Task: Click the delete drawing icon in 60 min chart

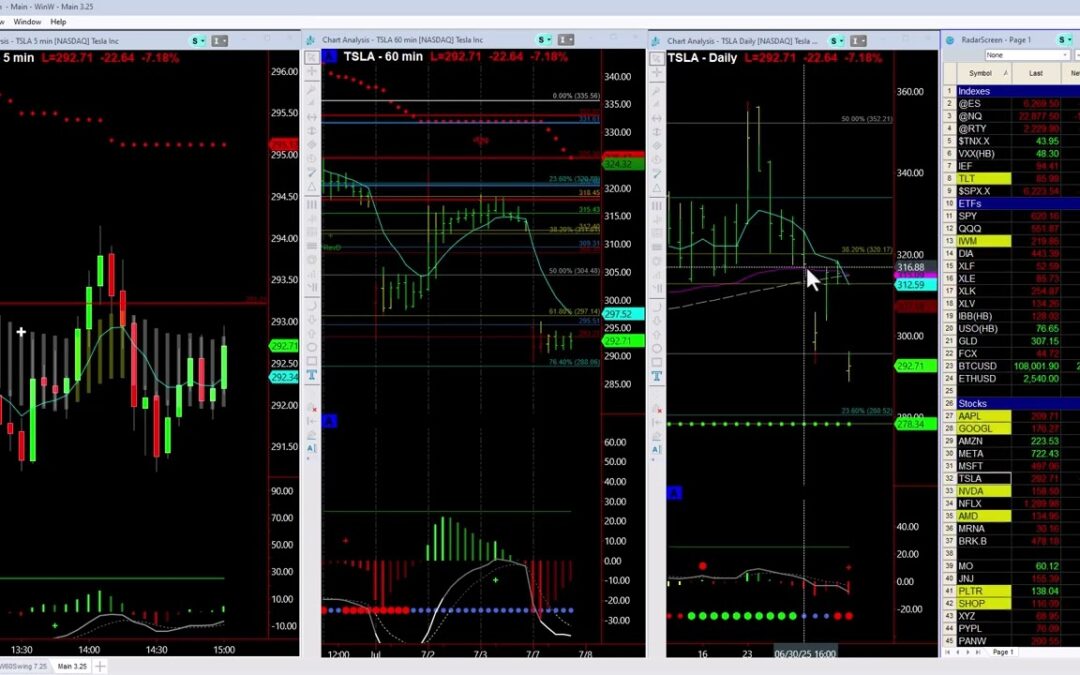Action: [x=311, y=407]
